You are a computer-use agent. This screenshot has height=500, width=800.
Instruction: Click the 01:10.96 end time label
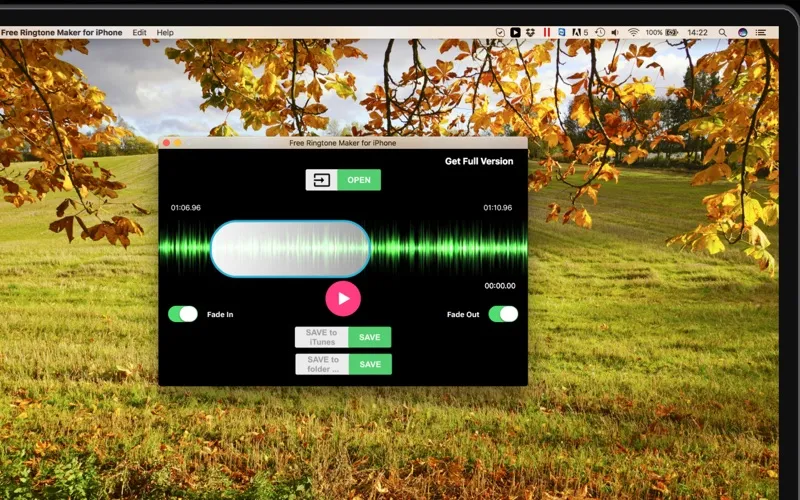(x=497, y=208)
